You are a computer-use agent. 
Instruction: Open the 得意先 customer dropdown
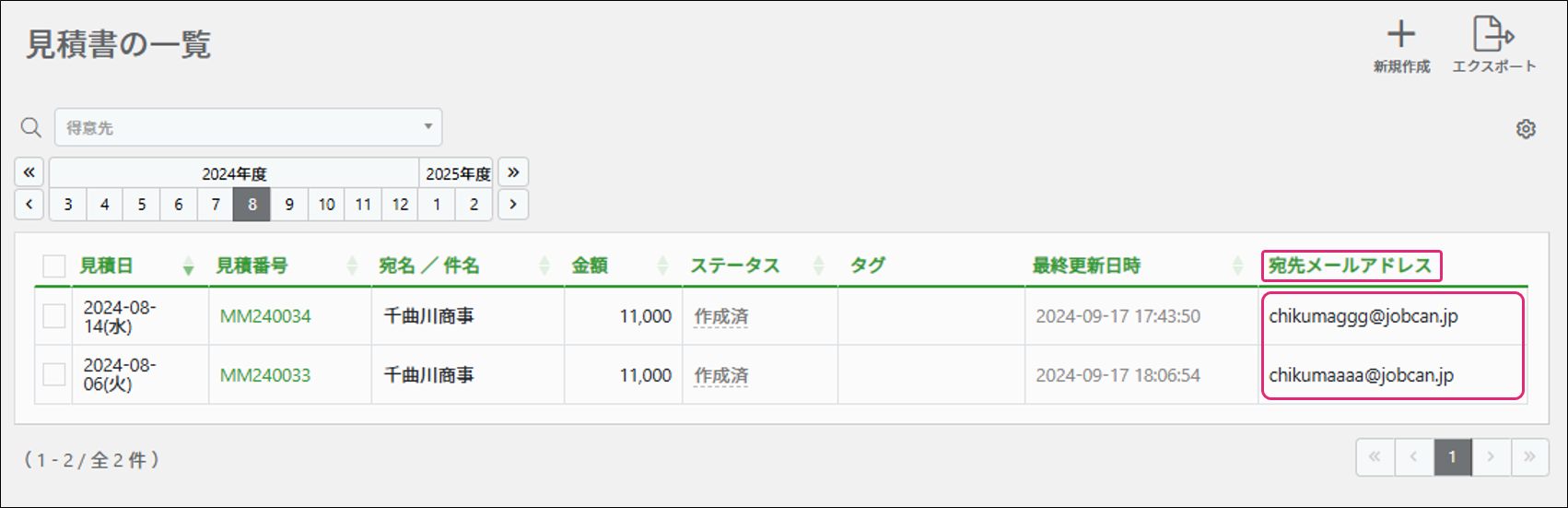point(248,127)
